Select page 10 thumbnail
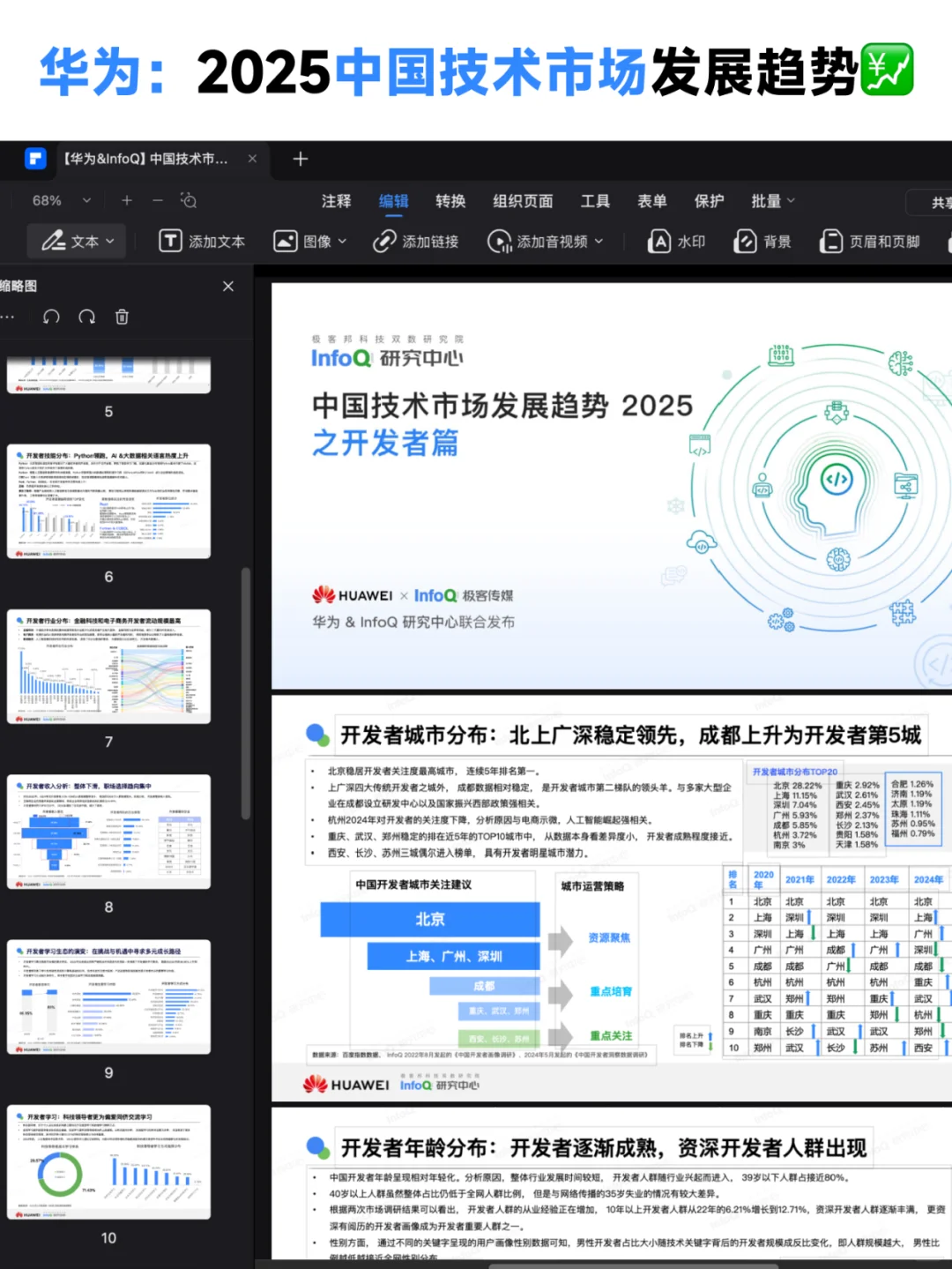This screenshot has height=1269, width=952. coord(108,1162)
